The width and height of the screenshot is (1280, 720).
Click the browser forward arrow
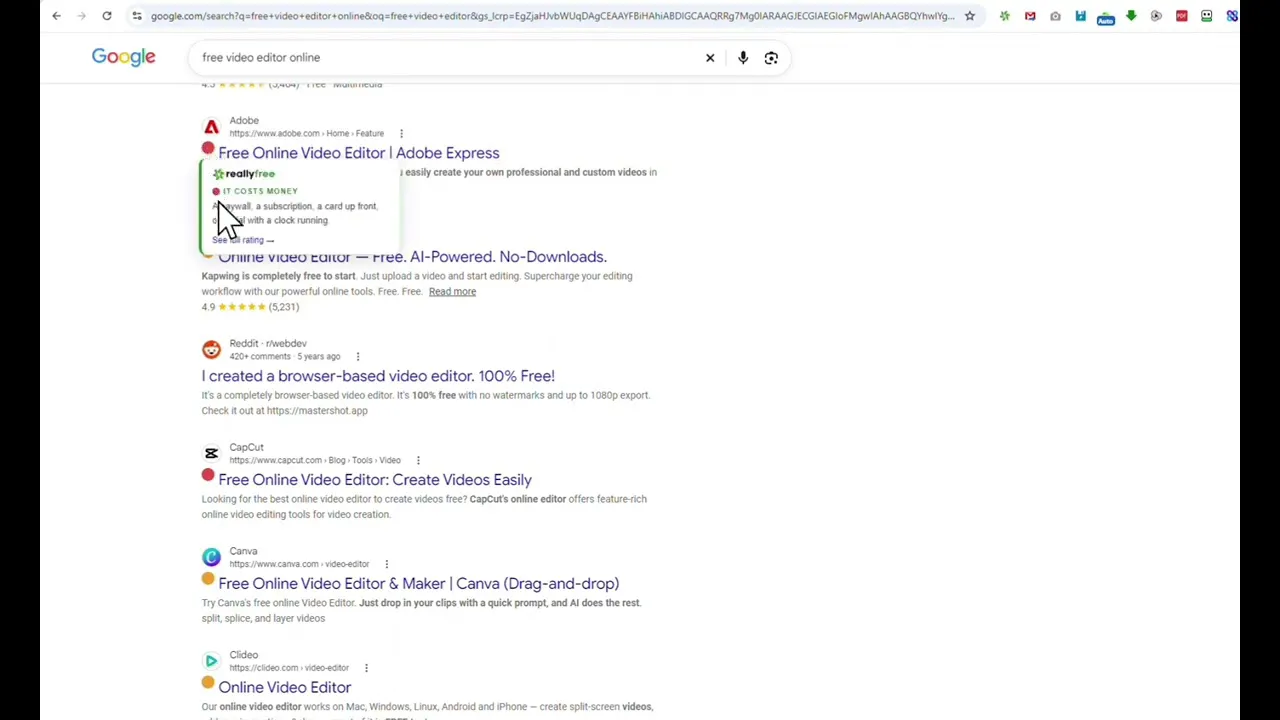(x=82, y=16)
